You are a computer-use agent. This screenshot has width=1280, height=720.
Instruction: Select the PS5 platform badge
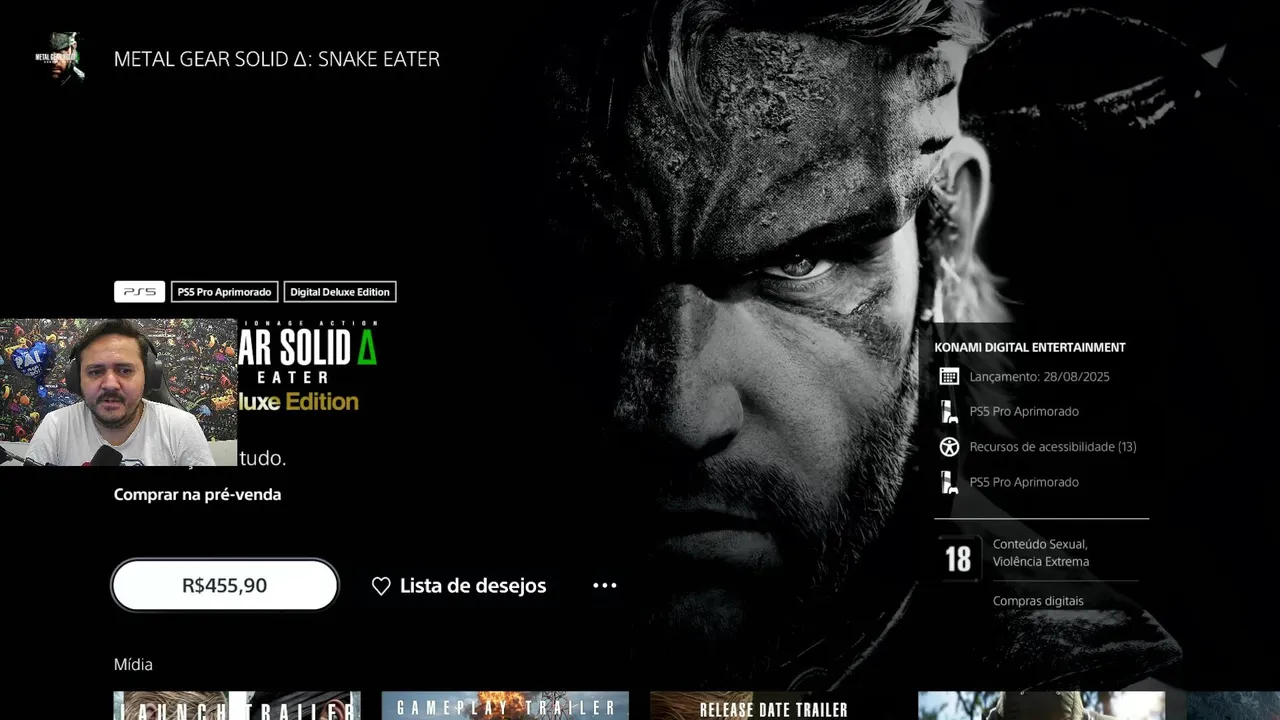coord(139,292)
